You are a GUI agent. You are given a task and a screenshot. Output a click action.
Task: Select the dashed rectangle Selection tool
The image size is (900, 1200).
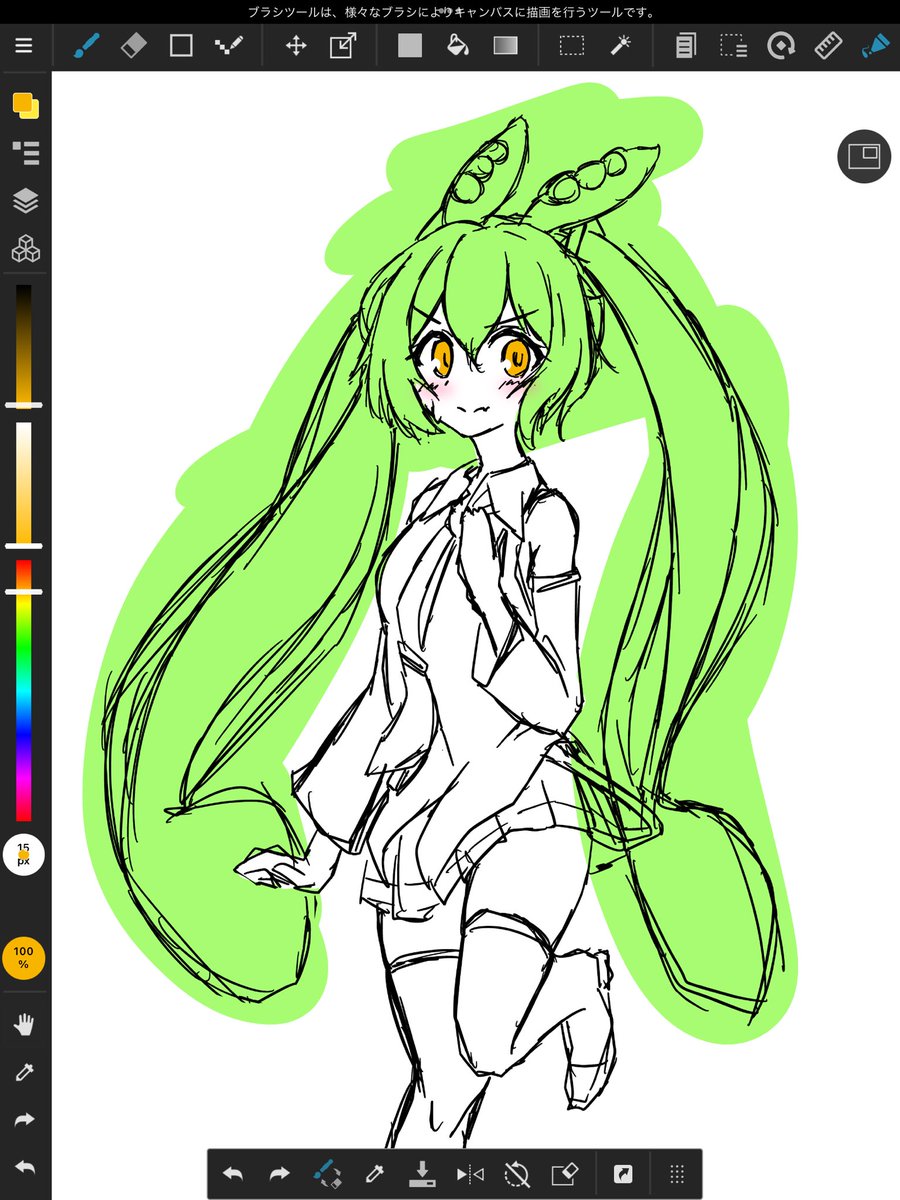pos(572,46)
